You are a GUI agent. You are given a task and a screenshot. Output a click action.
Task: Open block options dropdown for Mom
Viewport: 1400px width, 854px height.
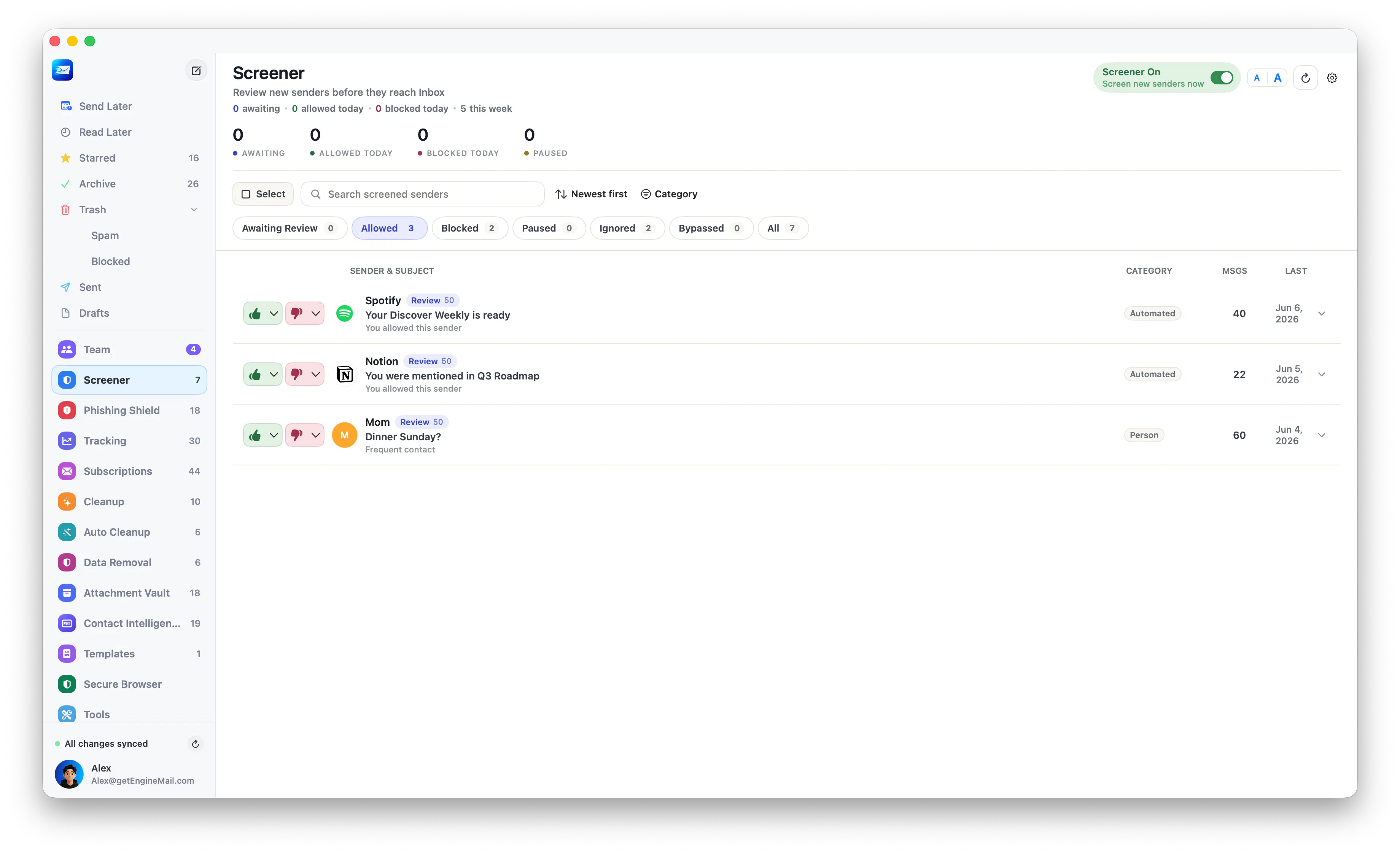tap(316, 435)
